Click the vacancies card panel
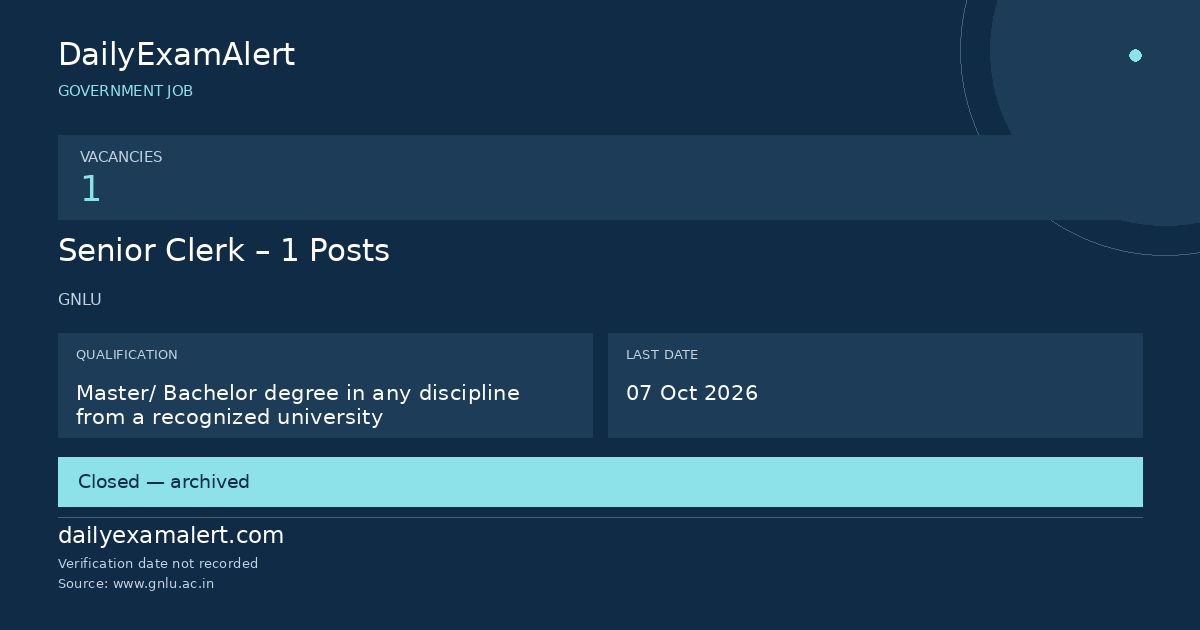This screenshot has height=630, width=1200. tap(600, 177)
